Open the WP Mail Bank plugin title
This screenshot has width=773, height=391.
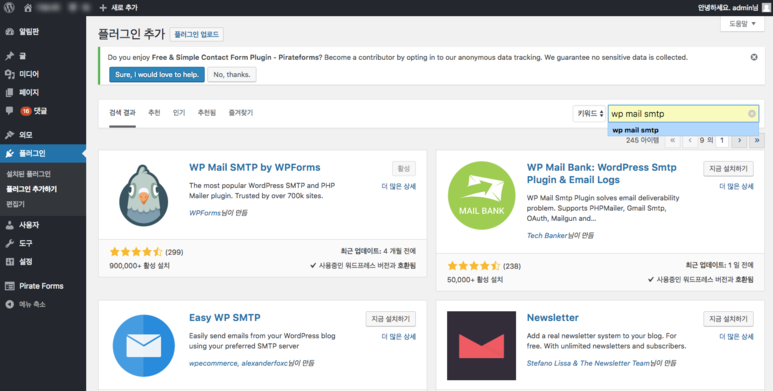tap(601, 174)
